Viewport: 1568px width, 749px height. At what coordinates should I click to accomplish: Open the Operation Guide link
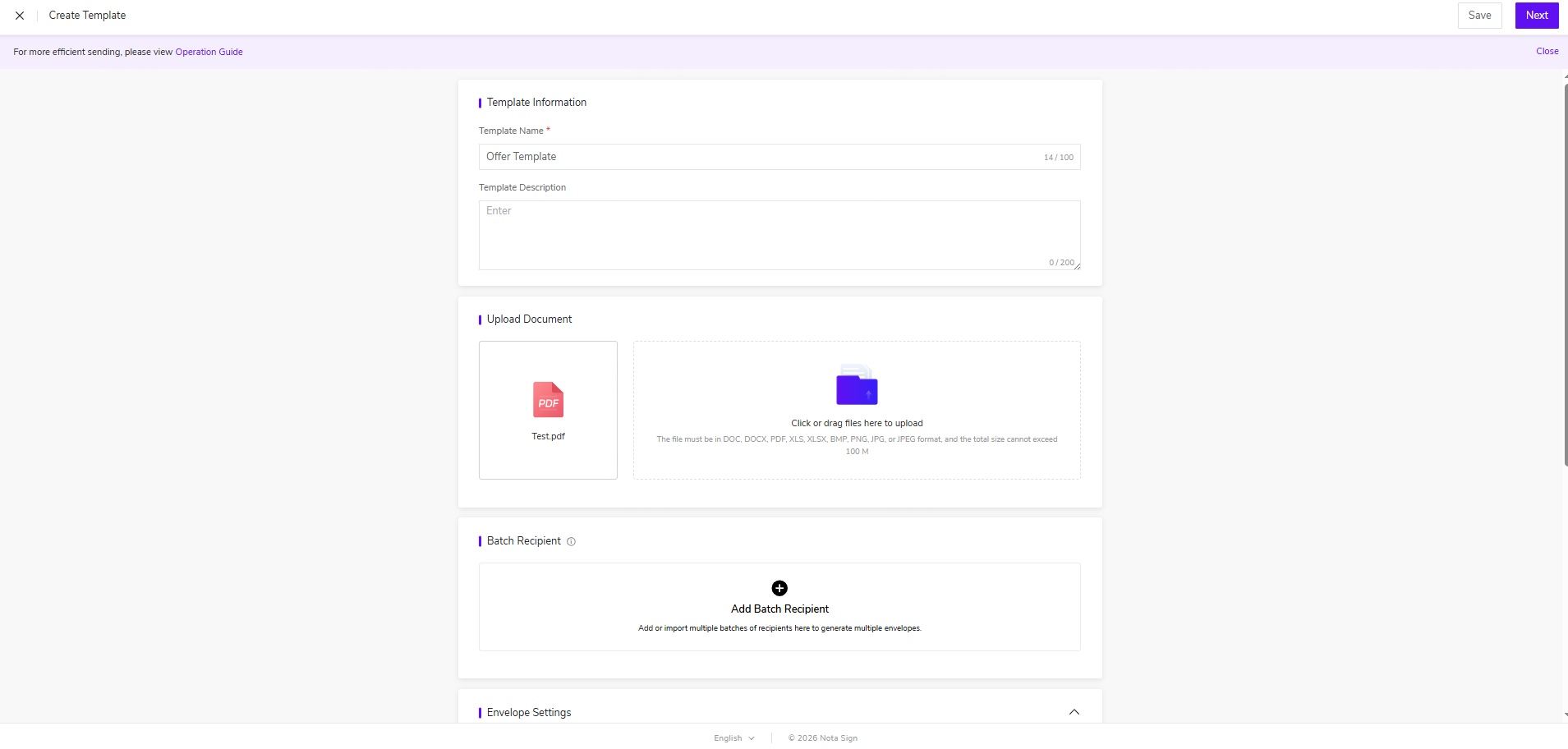pyautogui.click(x=209, y=52)
